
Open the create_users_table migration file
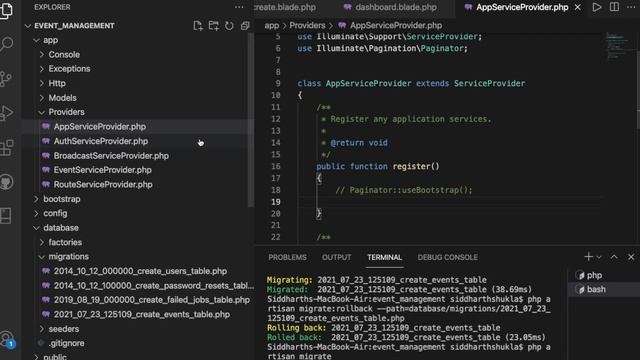(x=140, y=271)
